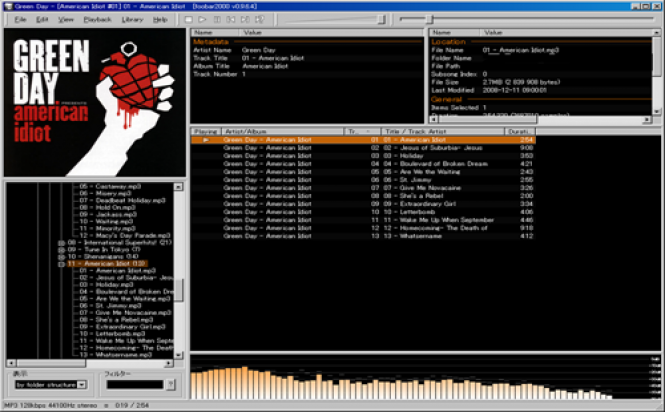This screenshot has height=412, width=665.
Task: Click the filter help question-mark button
Action: pos(170,384)
